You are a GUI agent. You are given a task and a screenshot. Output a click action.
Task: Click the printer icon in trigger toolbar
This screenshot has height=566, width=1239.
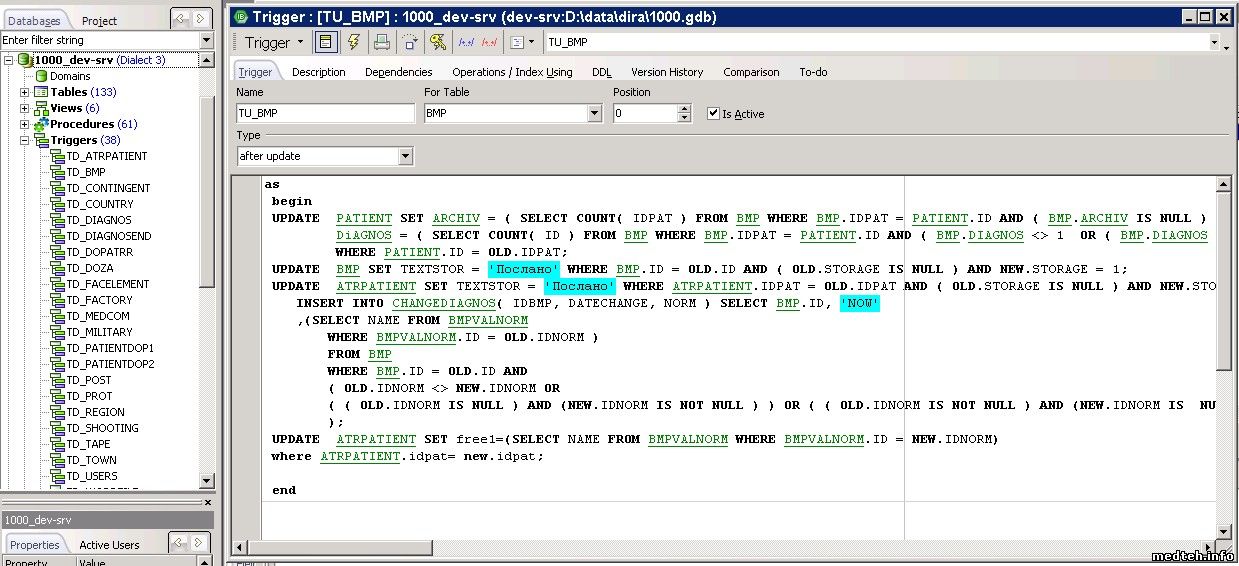[382, 42]
